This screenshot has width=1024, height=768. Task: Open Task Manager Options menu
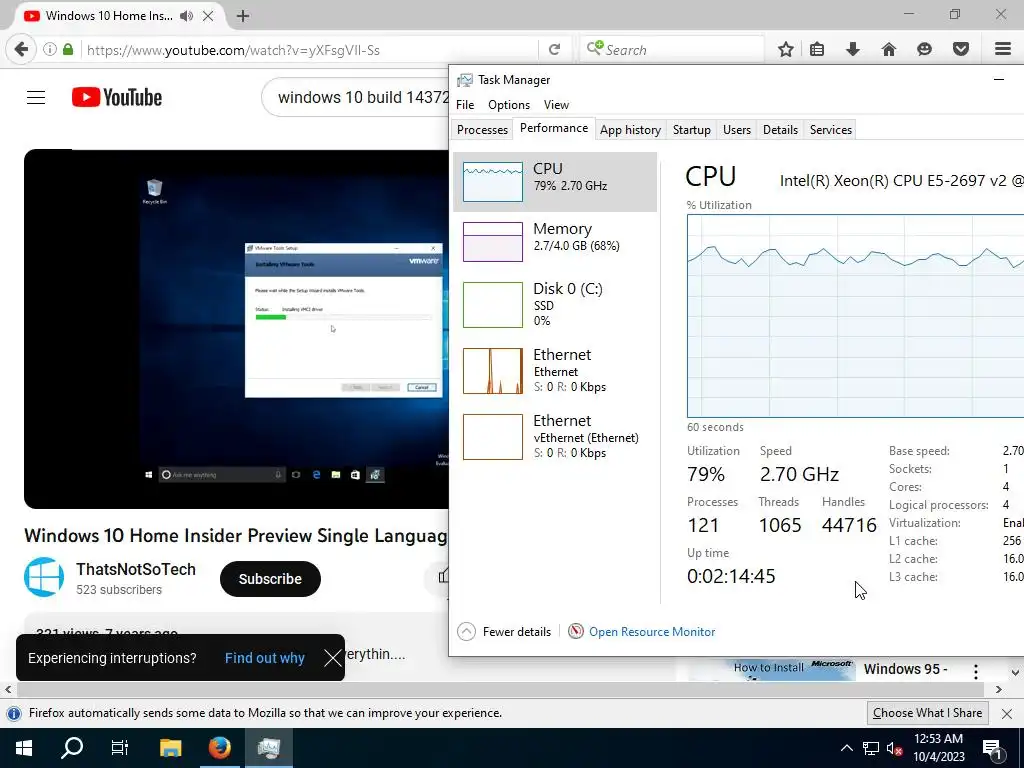coord(509,104)
